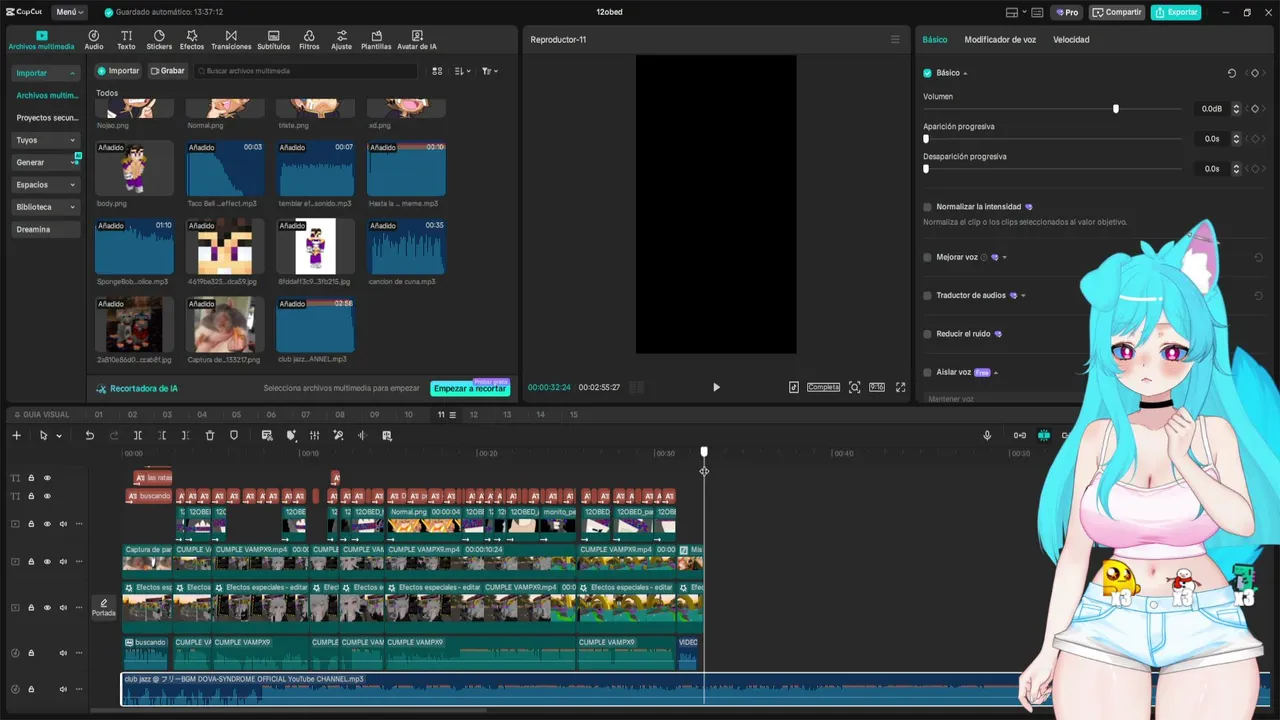Click the Exportar button

tap(1176, 12)
